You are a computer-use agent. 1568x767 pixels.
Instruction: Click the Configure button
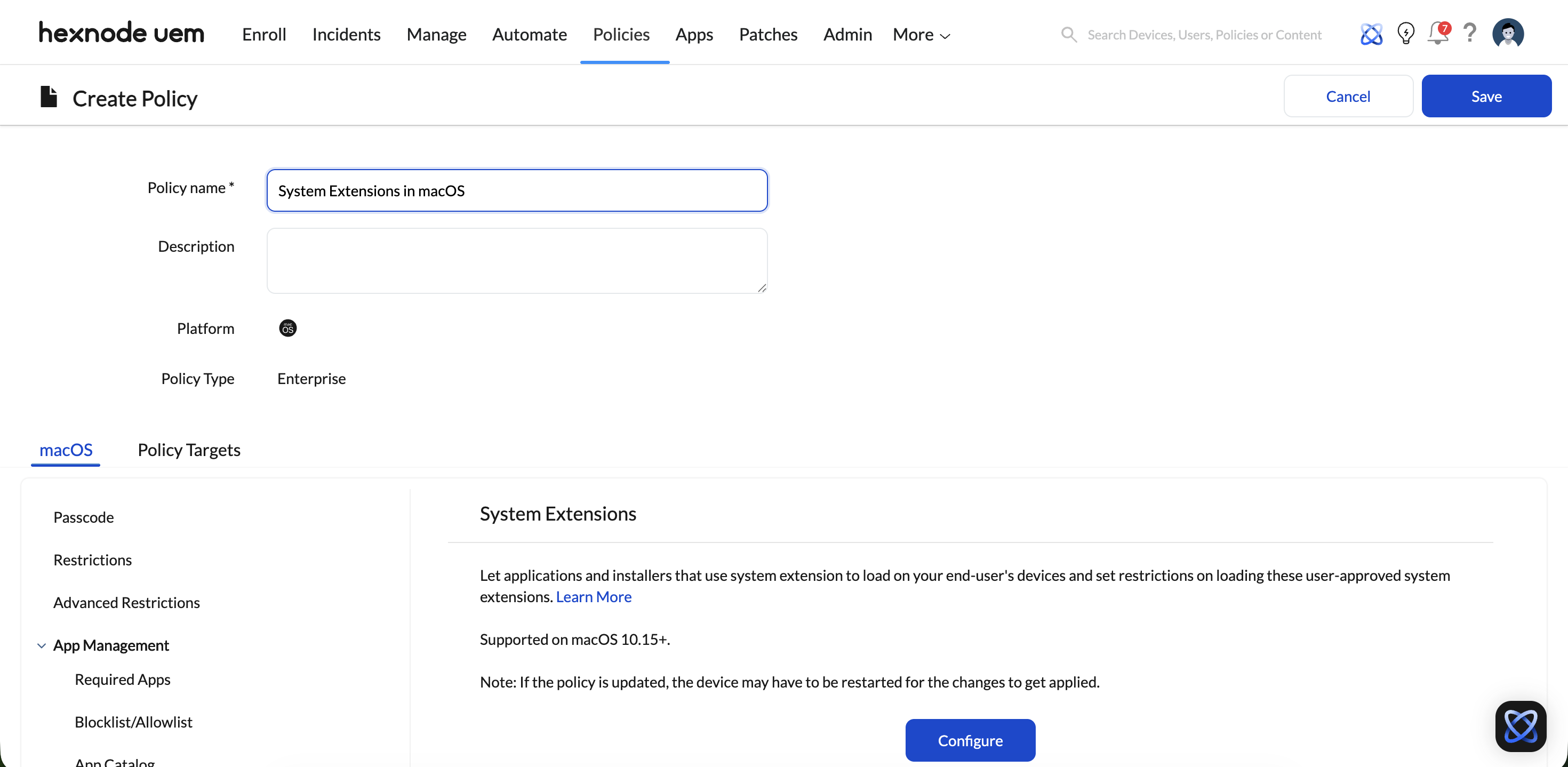click(970, 740)
